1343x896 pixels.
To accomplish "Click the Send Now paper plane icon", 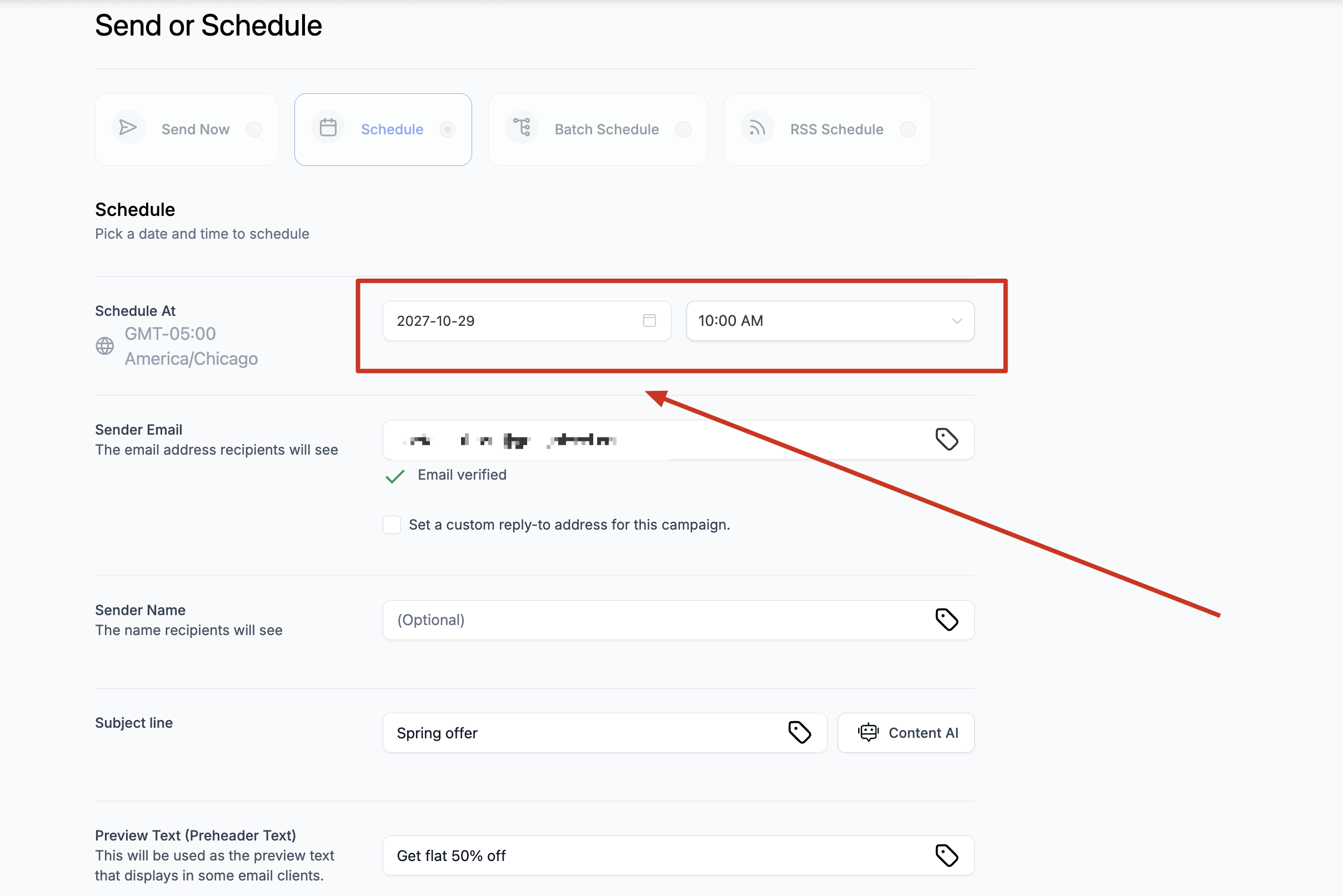I will [128, 128].
